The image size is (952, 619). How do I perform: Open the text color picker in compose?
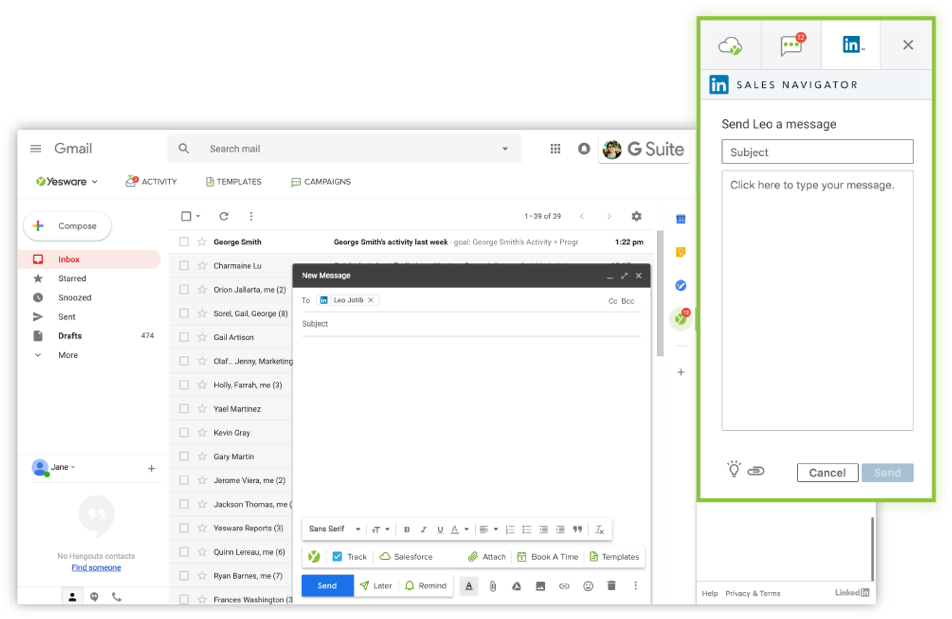(469, 586)
